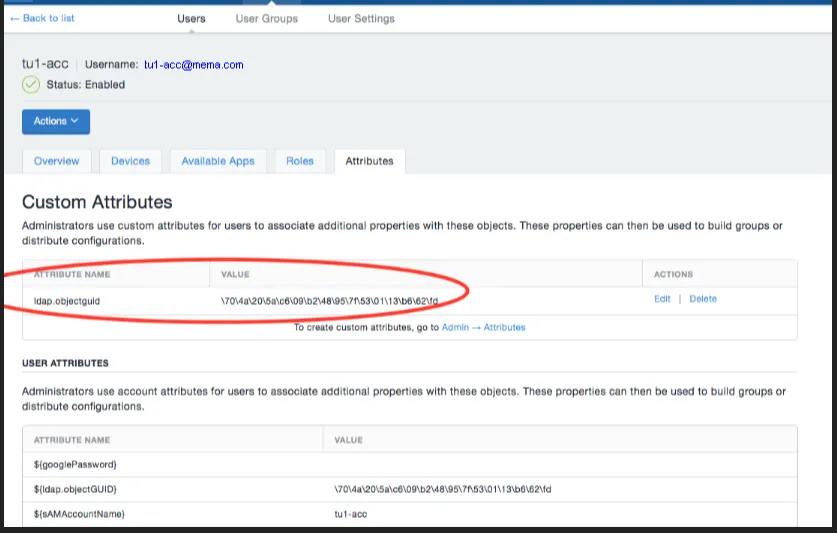The width and height of the screenshot is (837, 533).
Task: Select the ${ldap.objectGUID} value text
Action: coord(443,489)
